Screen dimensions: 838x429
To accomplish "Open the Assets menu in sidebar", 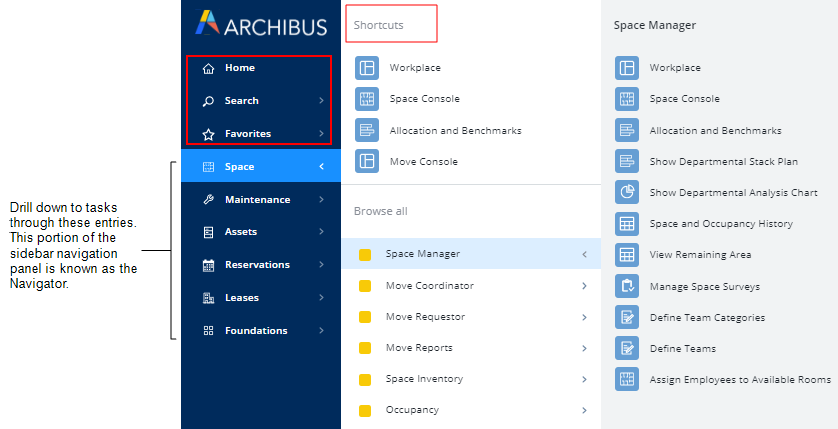I will [x=241, y=232].
